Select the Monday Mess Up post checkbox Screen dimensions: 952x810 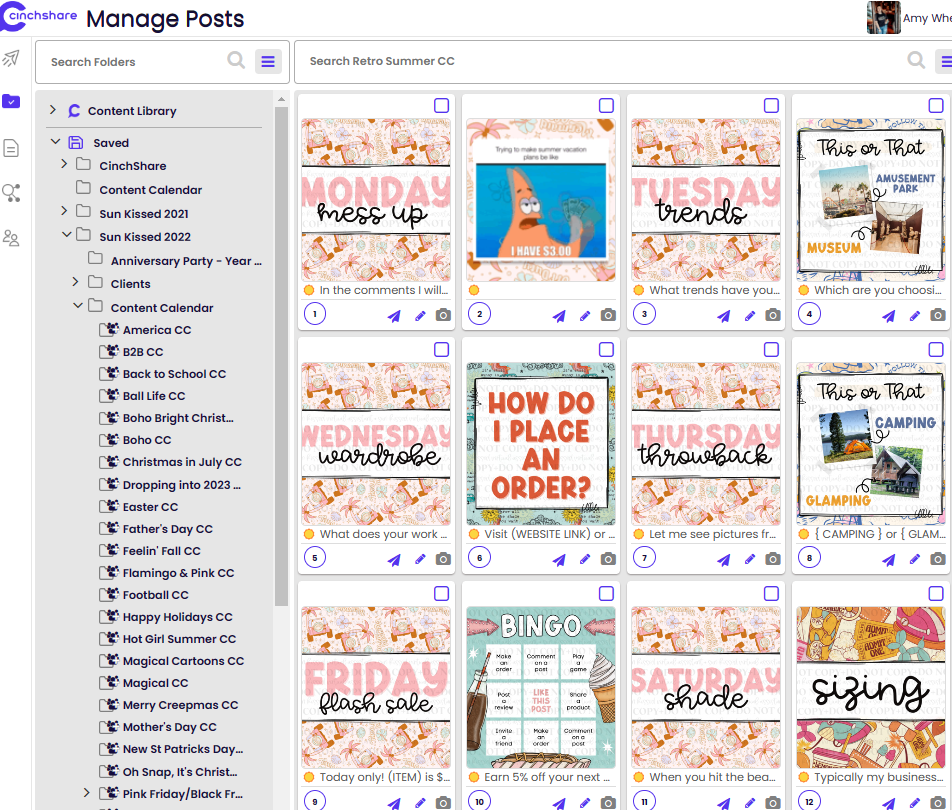(x=441, y=106)
